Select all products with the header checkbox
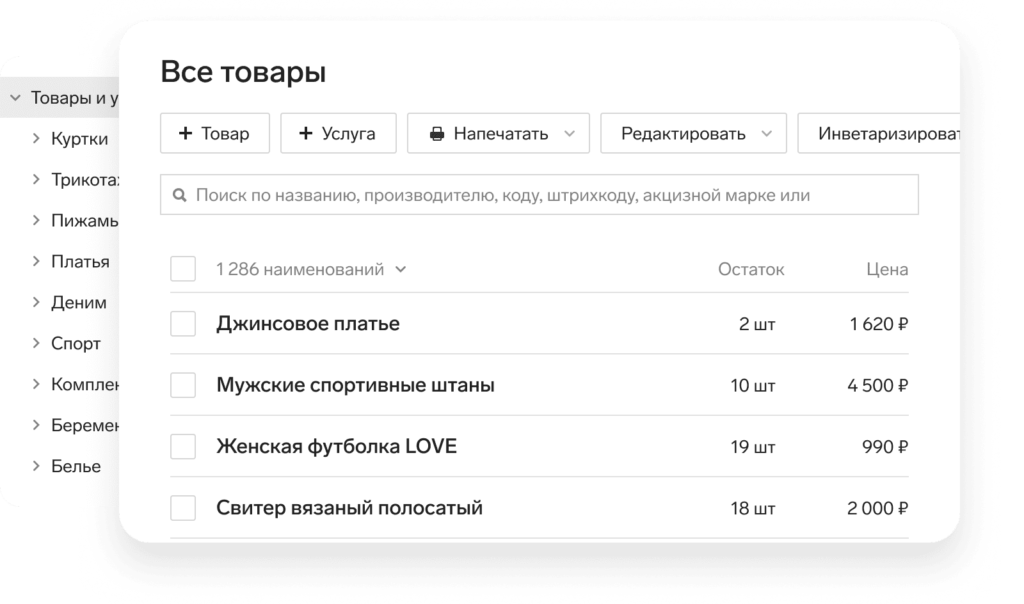Screen dimensions: 1024x604 coord(182,268)
